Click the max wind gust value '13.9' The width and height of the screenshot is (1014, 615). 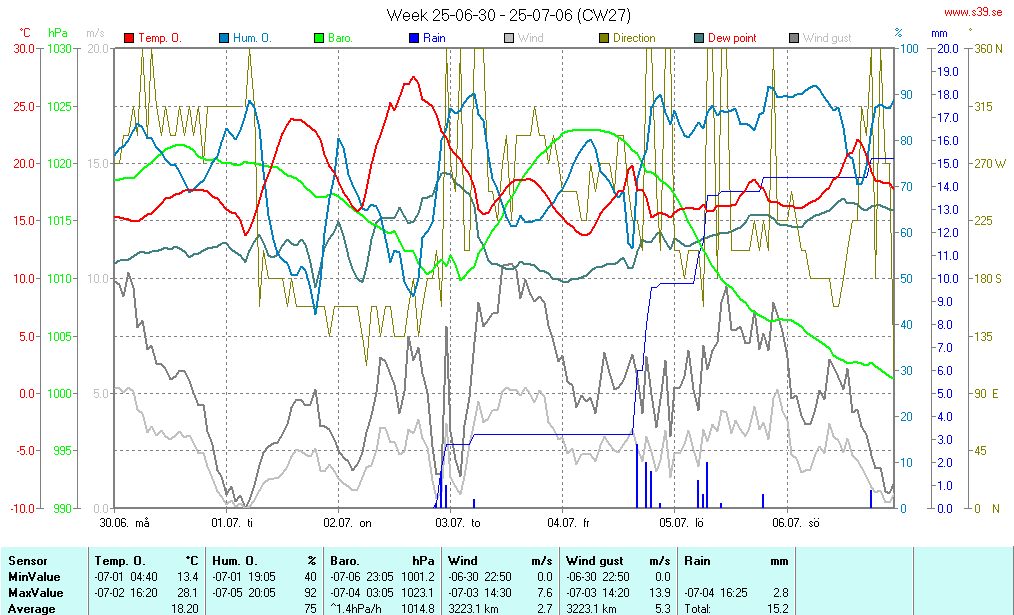(x=660, y=593)
